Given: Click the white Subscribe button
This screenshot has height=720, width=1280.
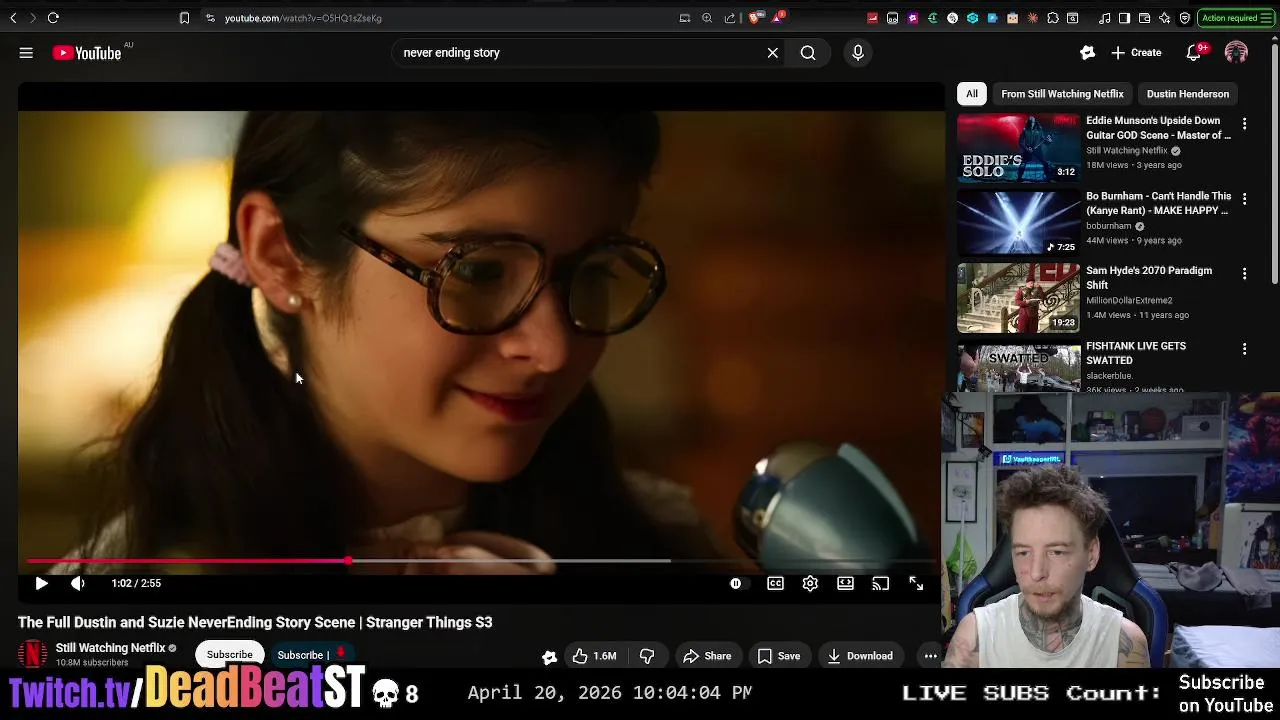Looking at the screenshot, I should coord(230,655).
